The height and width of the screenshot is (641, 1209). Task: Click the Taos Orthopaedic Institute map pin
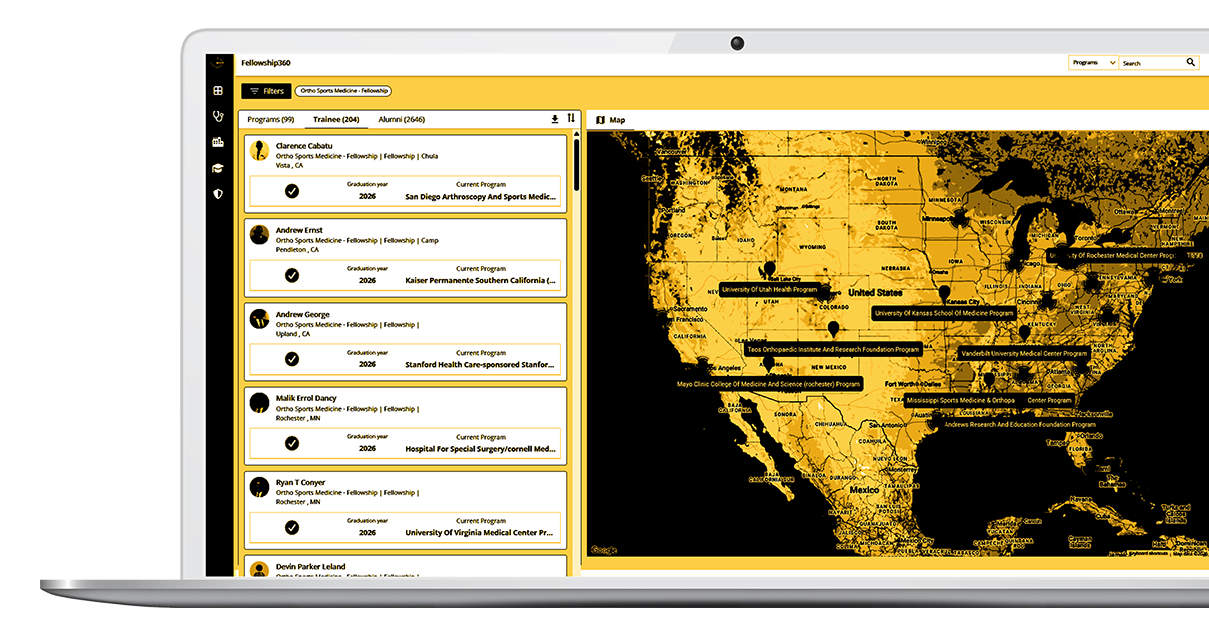[833, 328]
